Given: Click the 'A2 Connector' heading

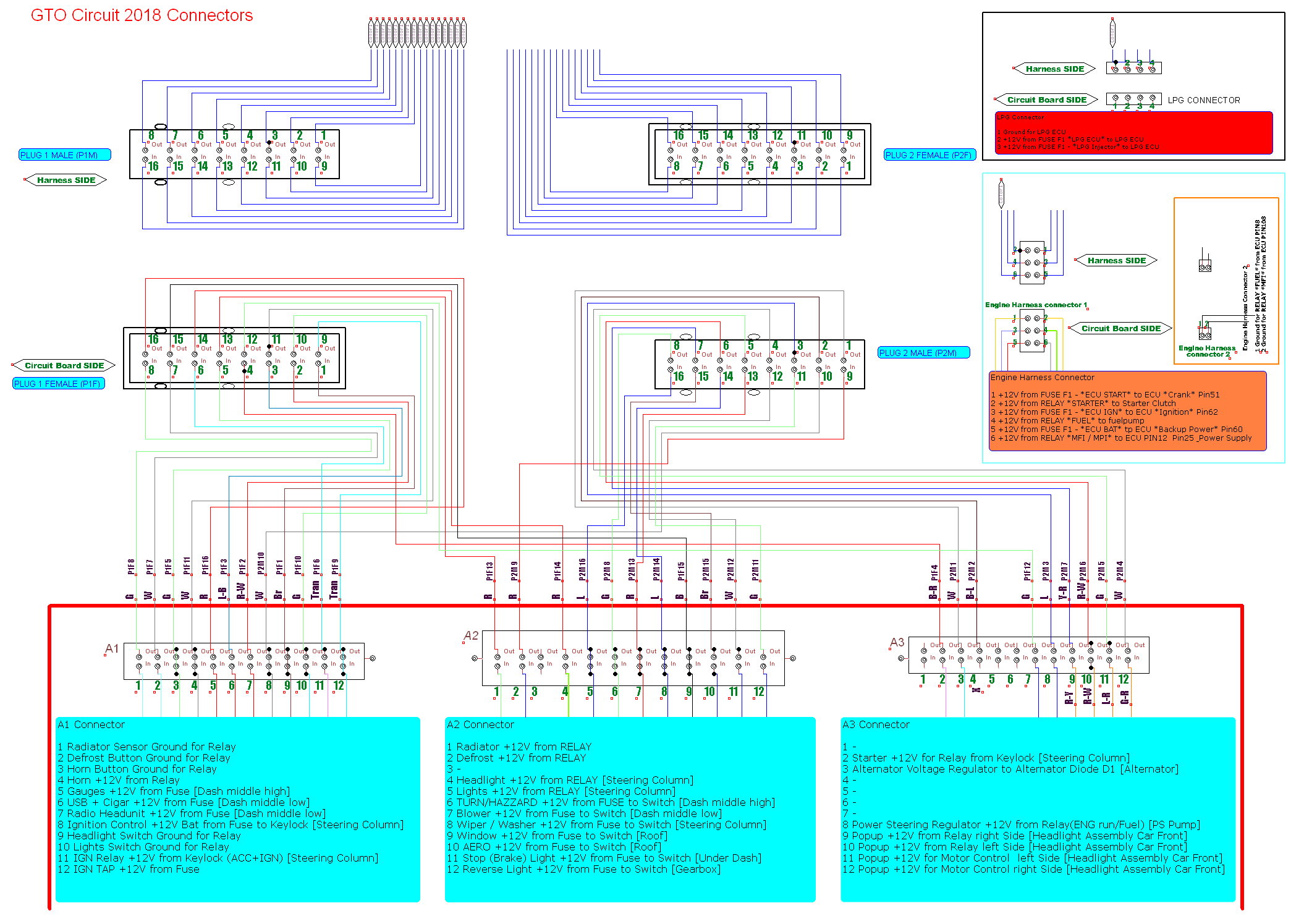Looking at the screenshot, I should point(480,725).
